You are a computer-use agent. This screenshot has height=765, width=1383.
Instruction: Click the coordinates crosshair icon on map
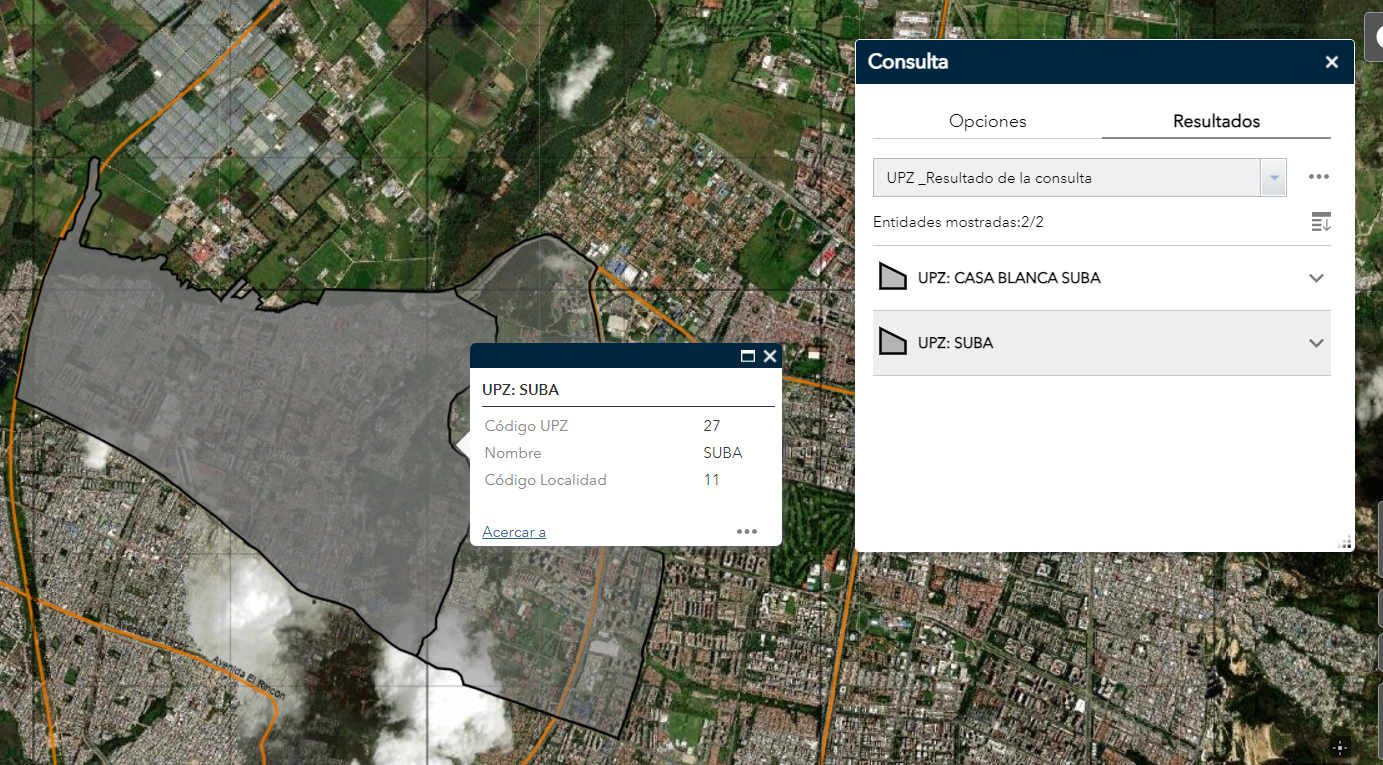1341,747
